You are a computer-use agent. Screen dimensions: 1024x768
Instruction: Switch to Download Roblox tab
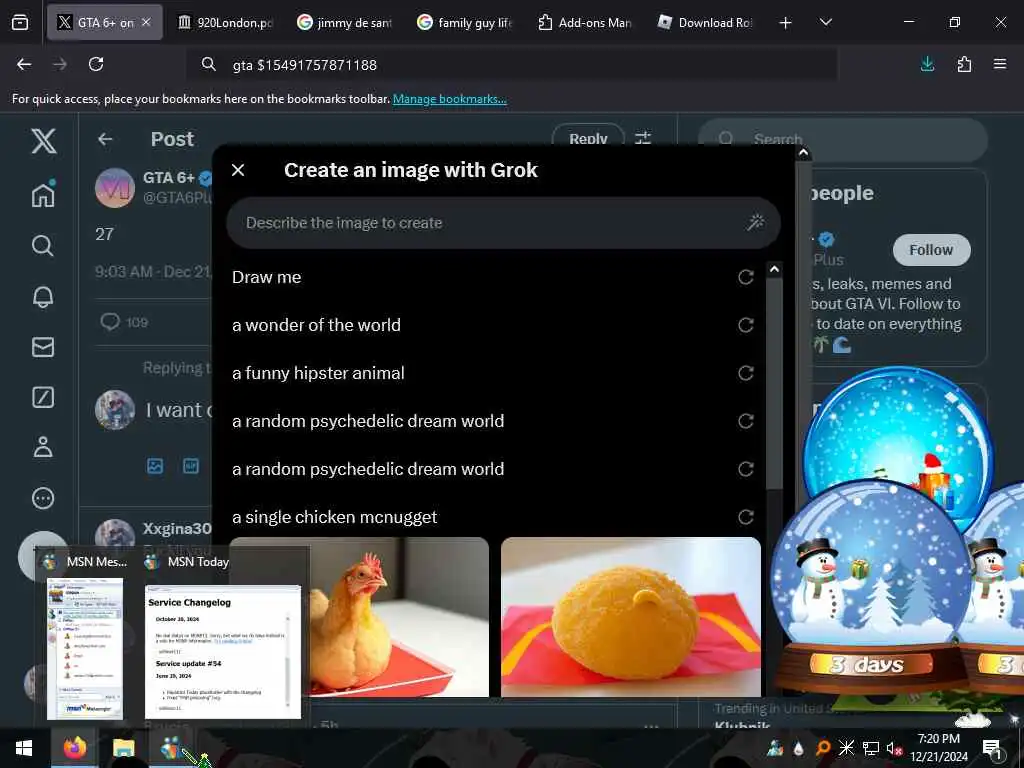point(705,22)
